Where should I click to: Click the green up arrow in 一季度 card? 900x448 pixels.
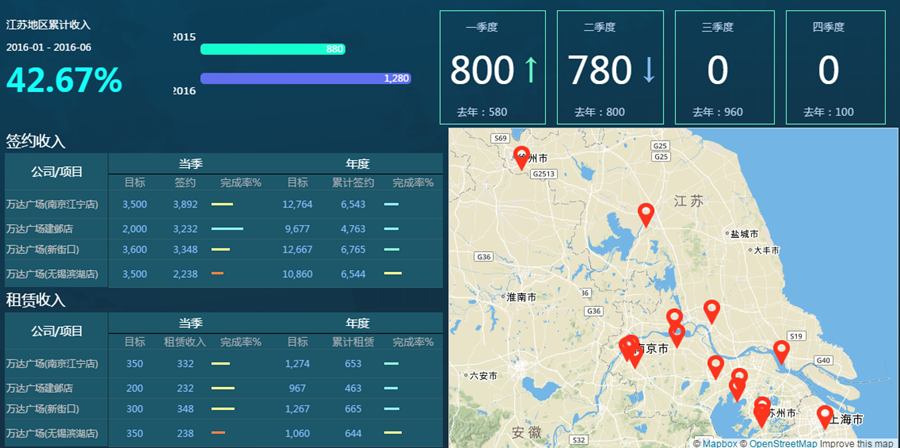(531, 71)
